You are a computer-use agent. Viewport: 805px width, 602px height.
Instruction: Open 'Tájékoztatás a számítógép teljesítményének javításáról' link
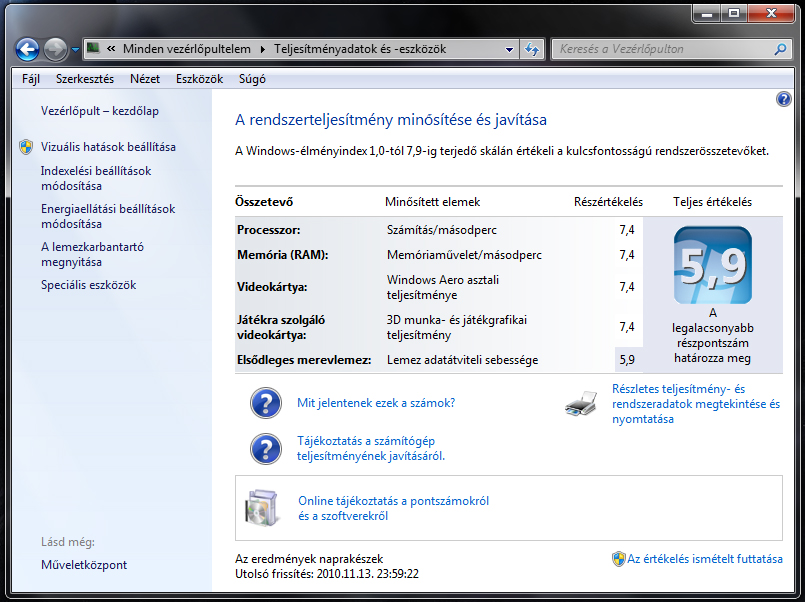pyautogui.click(x=371, y=449)
